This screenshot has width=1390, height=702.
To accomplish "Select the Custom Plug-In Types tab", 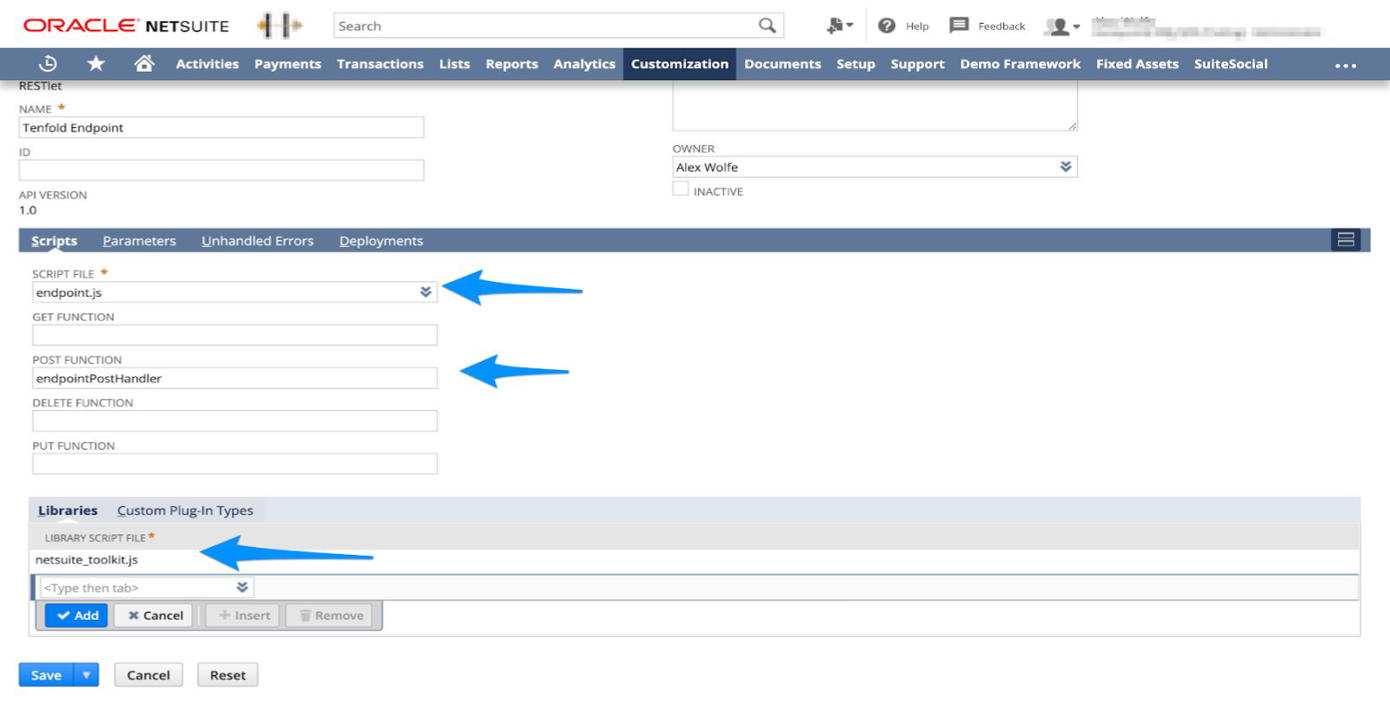I will 185,510.
